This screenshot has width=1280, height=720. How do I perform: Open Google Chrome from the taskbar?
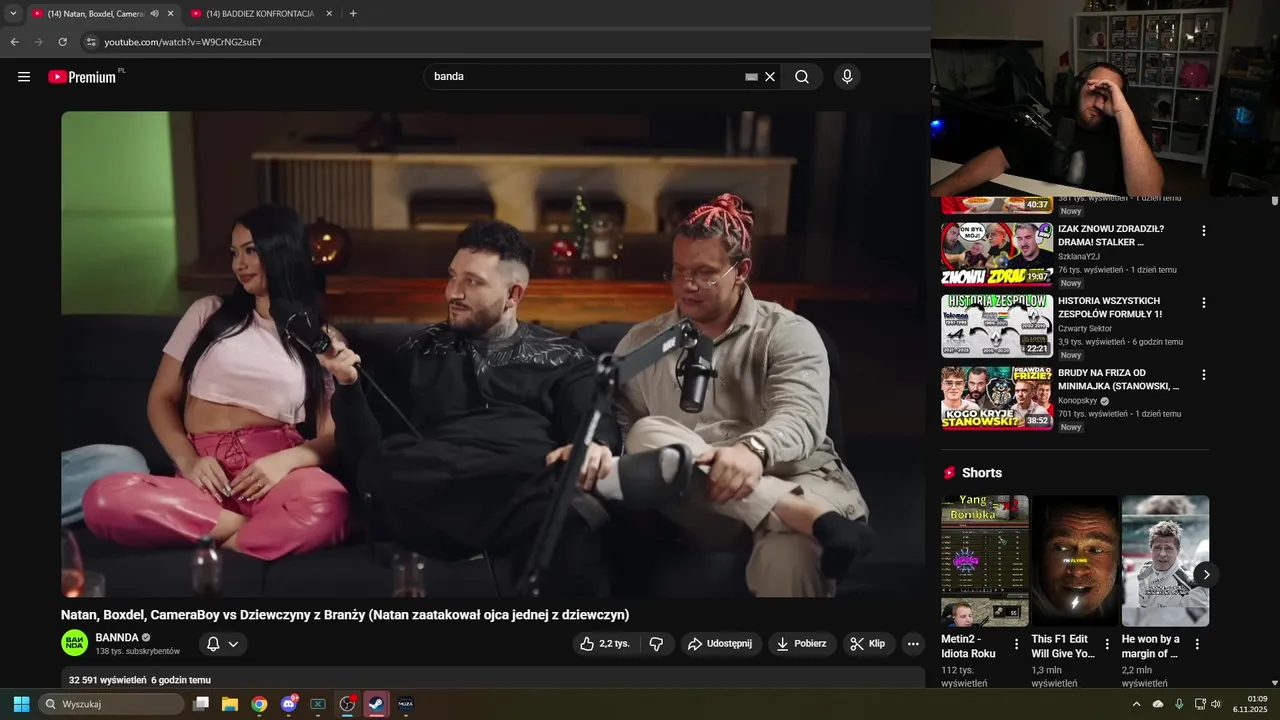(x=259, y=704)
